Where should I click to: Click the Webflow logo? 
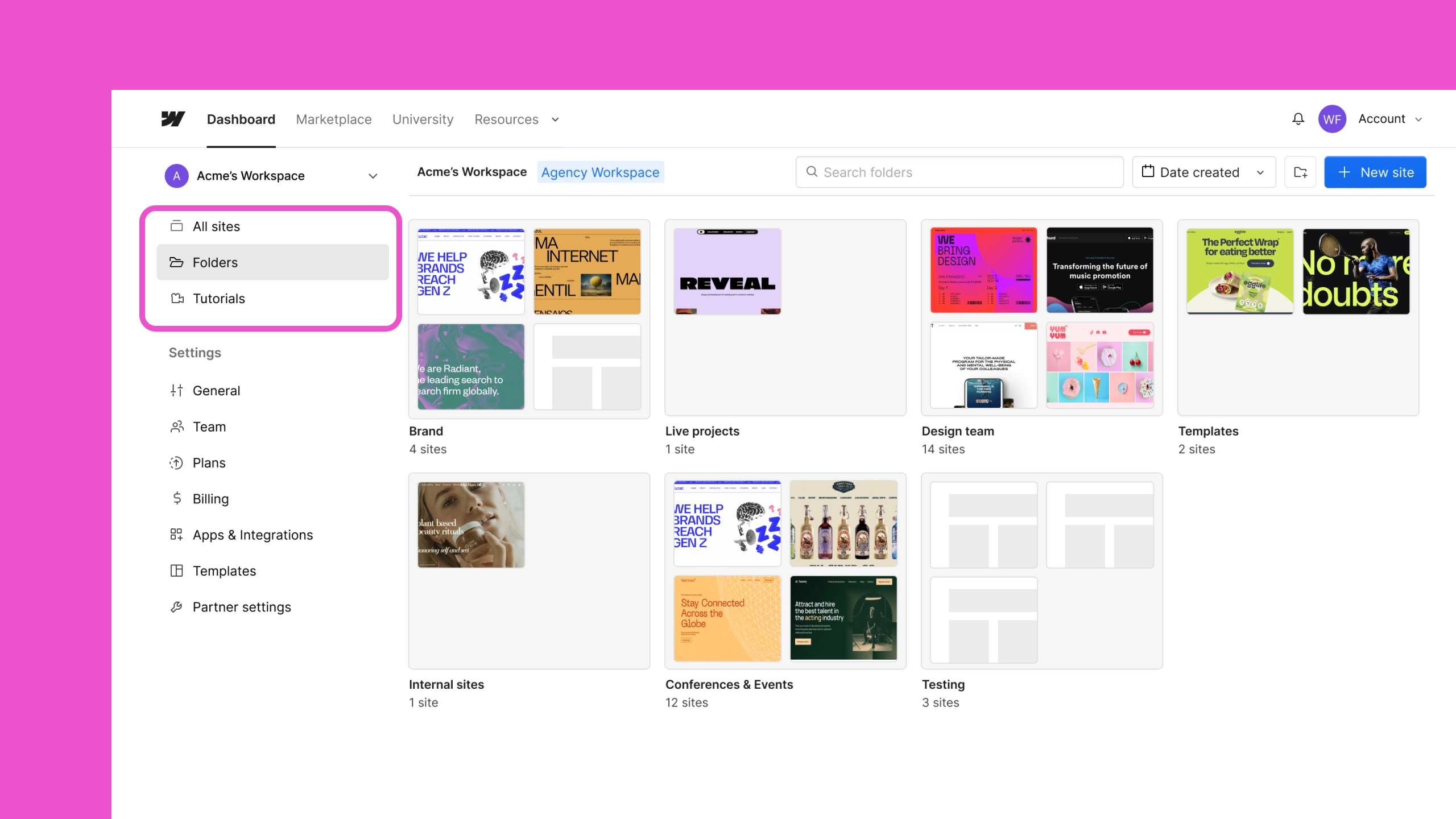(172, 119)
